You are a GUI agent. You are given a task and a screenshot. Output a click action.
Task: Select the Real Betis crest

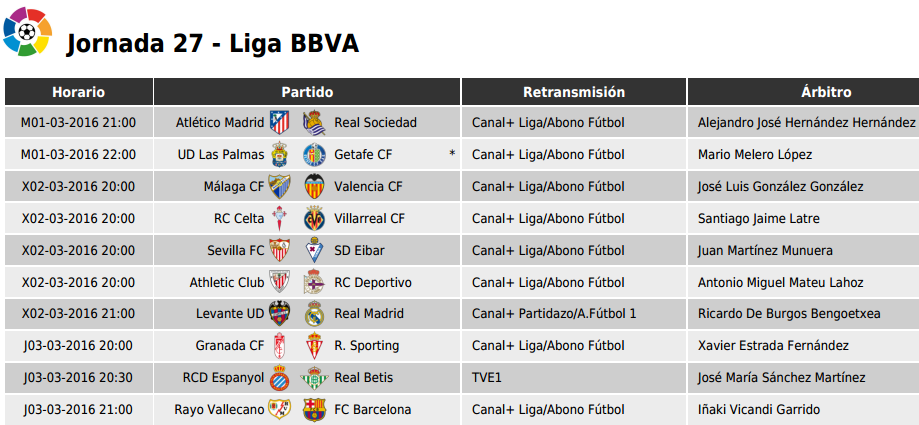(x=314, y=378)
